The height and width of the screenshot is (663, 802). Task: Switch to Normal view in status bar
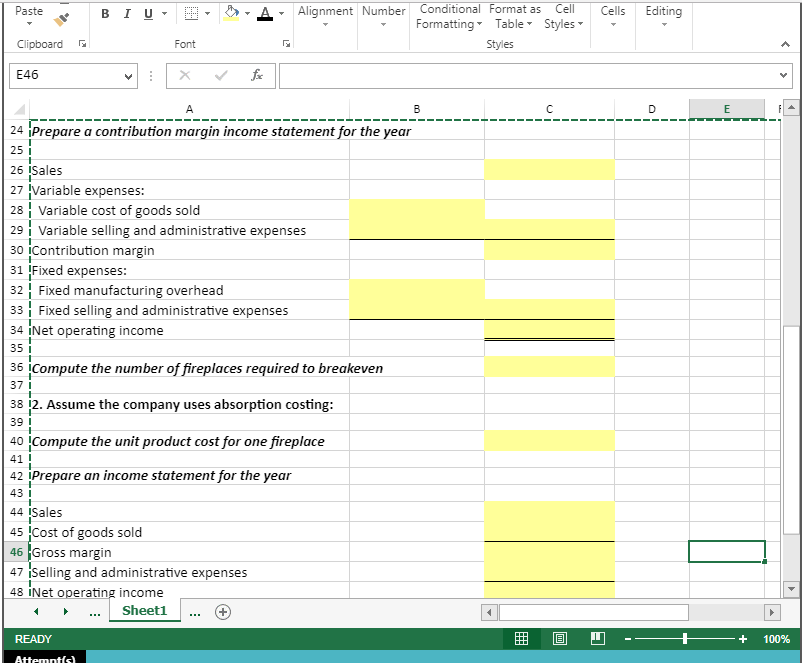521,638
